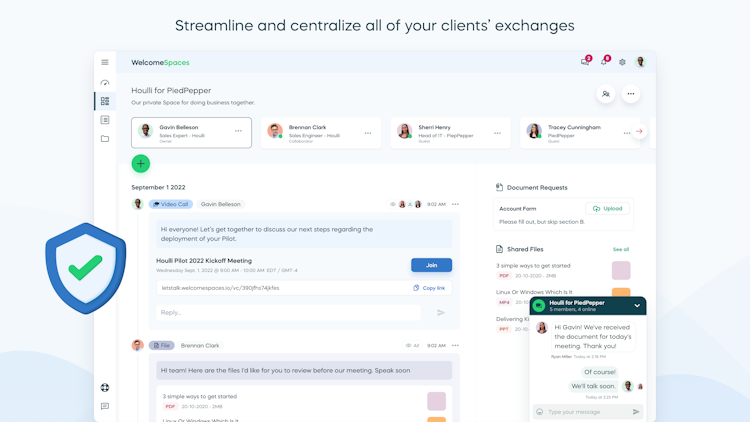Click the Type your message field
750x422 pixels.
click(587, 412)
